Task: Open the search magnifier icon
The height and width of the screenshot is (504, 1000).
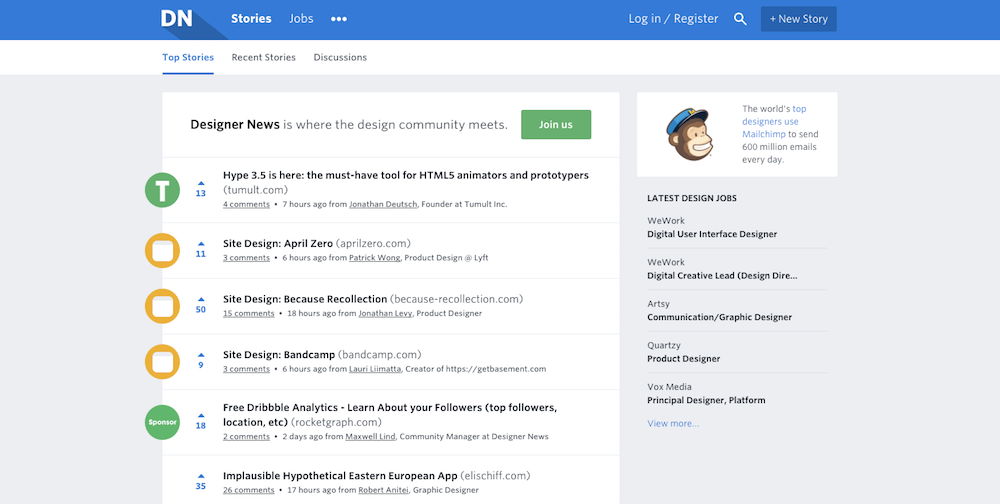Action: pyautogui.click(x=740, y=19)
